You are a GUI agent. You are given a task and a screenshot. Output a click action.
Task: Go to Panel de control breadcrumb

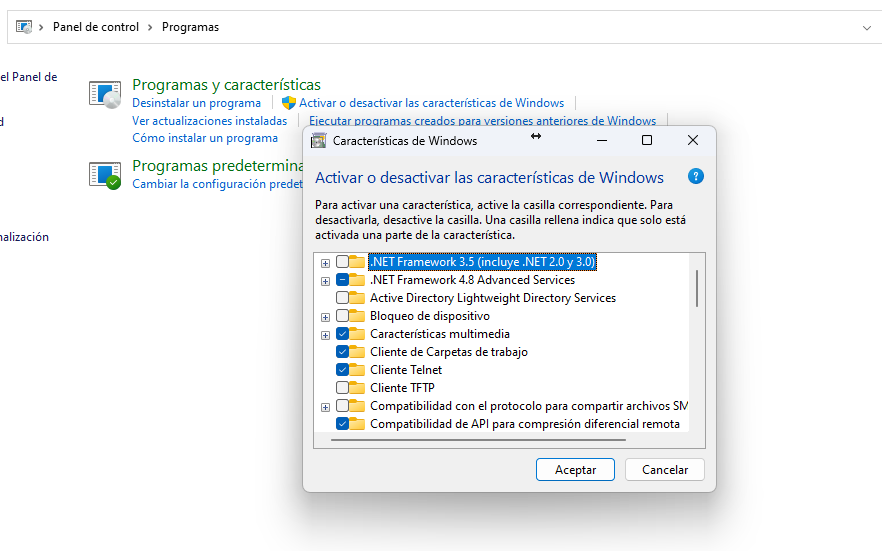(x=96, y=27)
